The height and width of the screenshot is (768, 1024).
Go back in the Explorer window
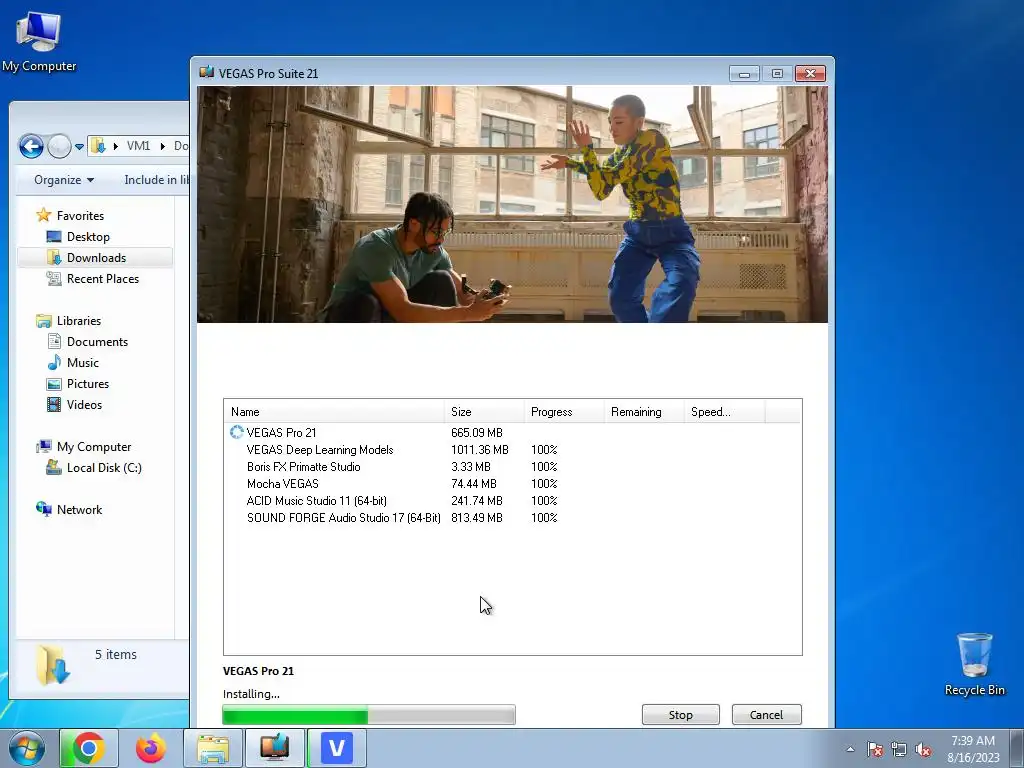31,146
